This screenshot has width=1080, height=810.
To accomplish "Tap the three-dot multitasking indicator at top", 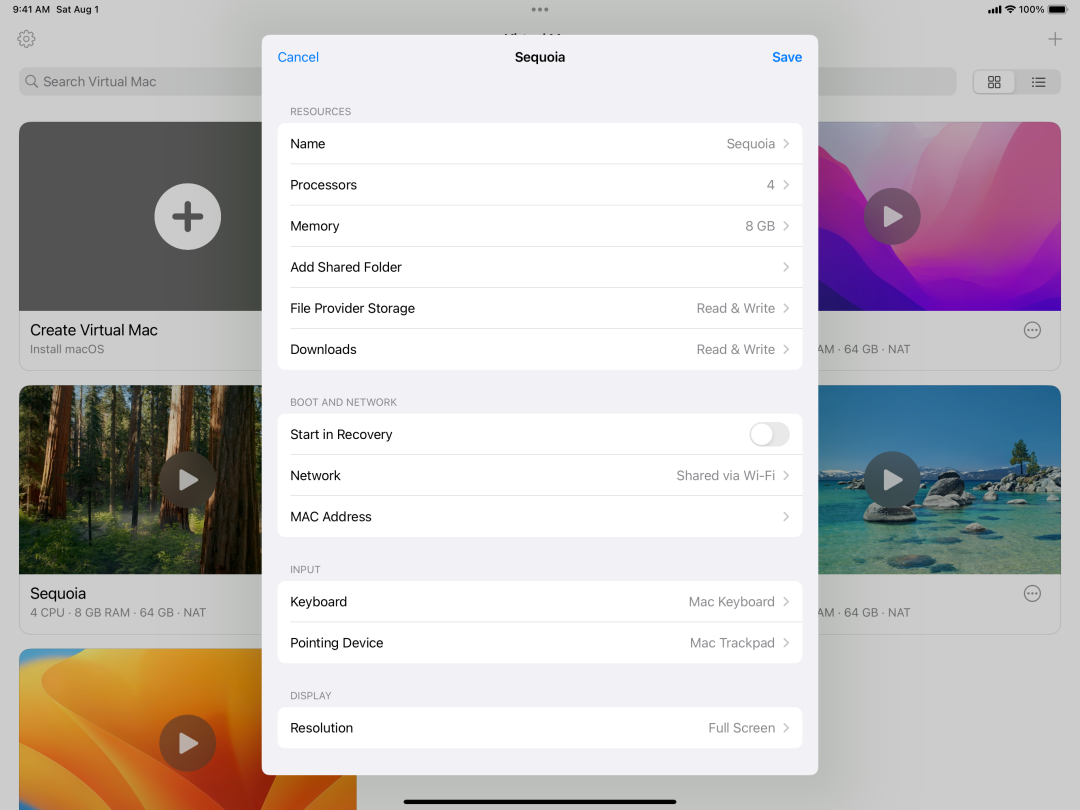I will coord(540,10).
